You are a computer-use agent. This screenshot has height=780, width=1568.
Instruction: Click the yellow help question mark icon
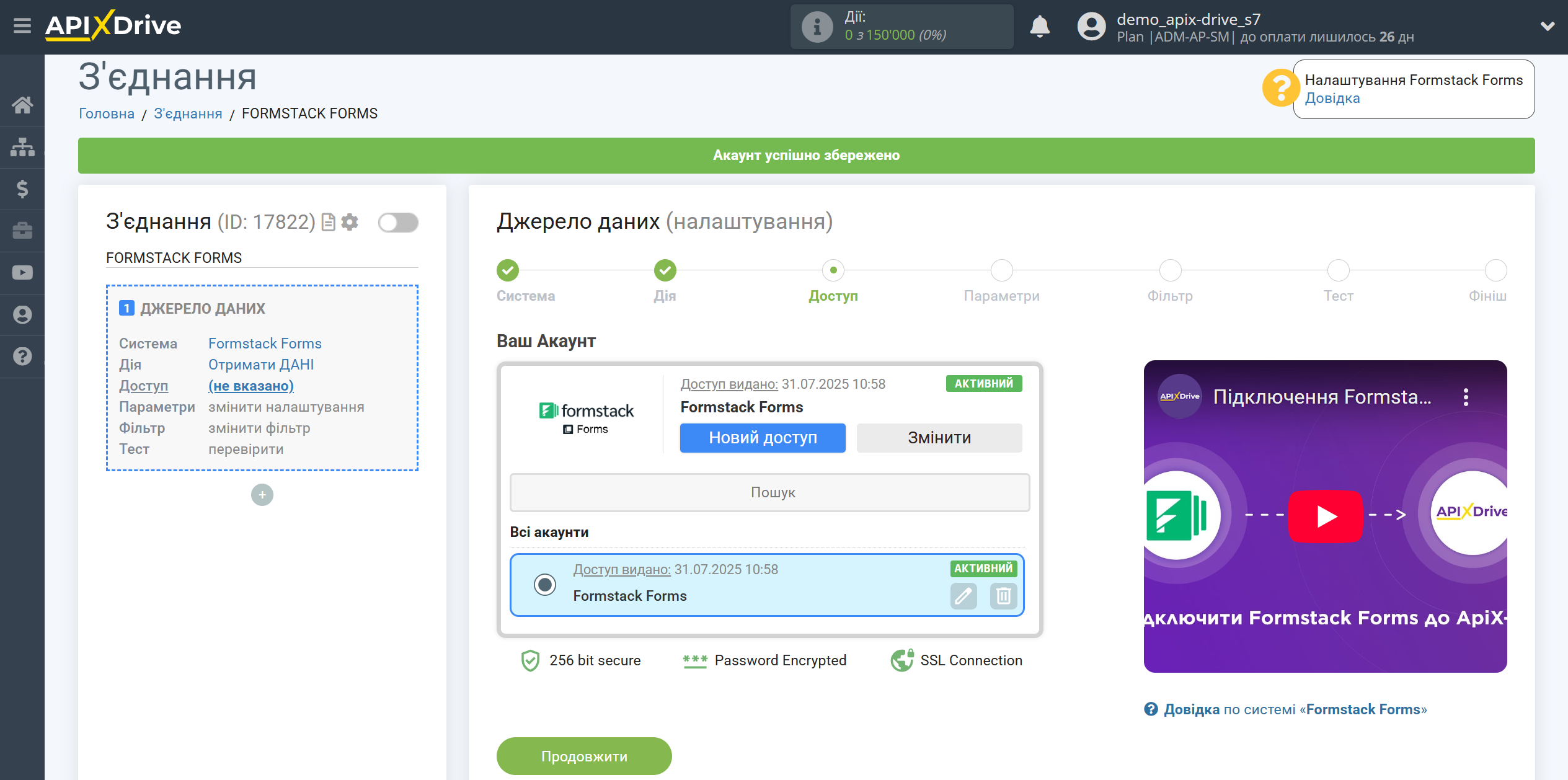(1280, 88)
